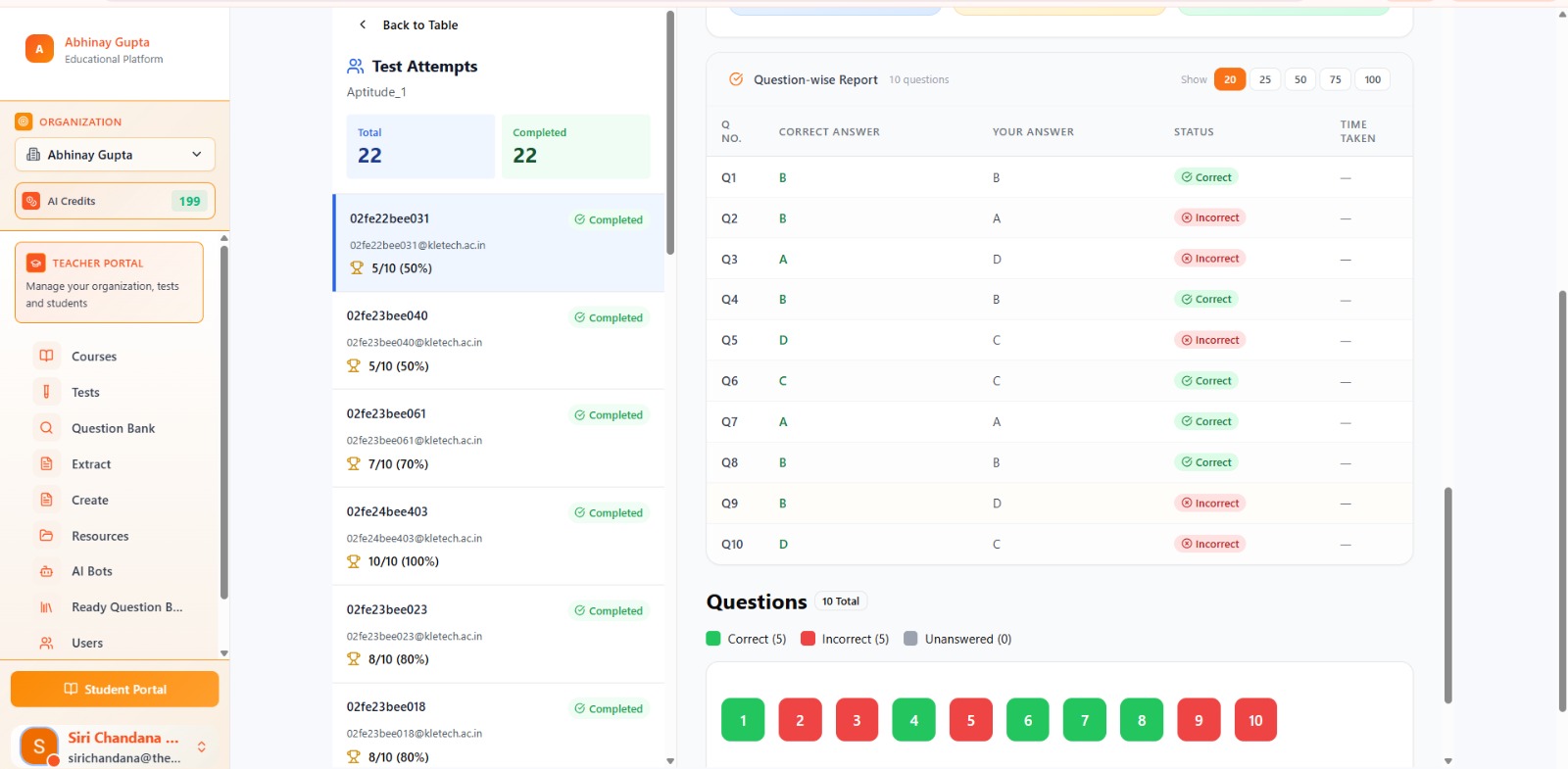Click the test attempts list scrollbar
The height and width of the screenshot is (769, 1568).
point(670,132)
